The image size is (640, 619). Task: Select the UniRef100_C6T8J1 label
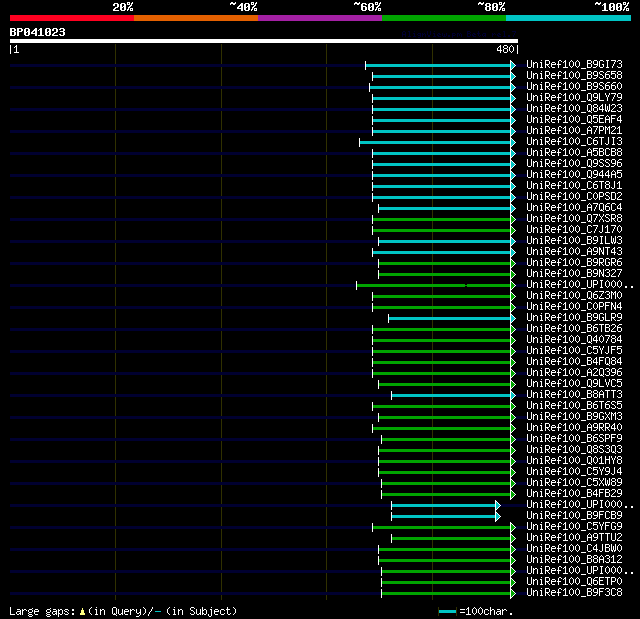(x=574, y=186)
